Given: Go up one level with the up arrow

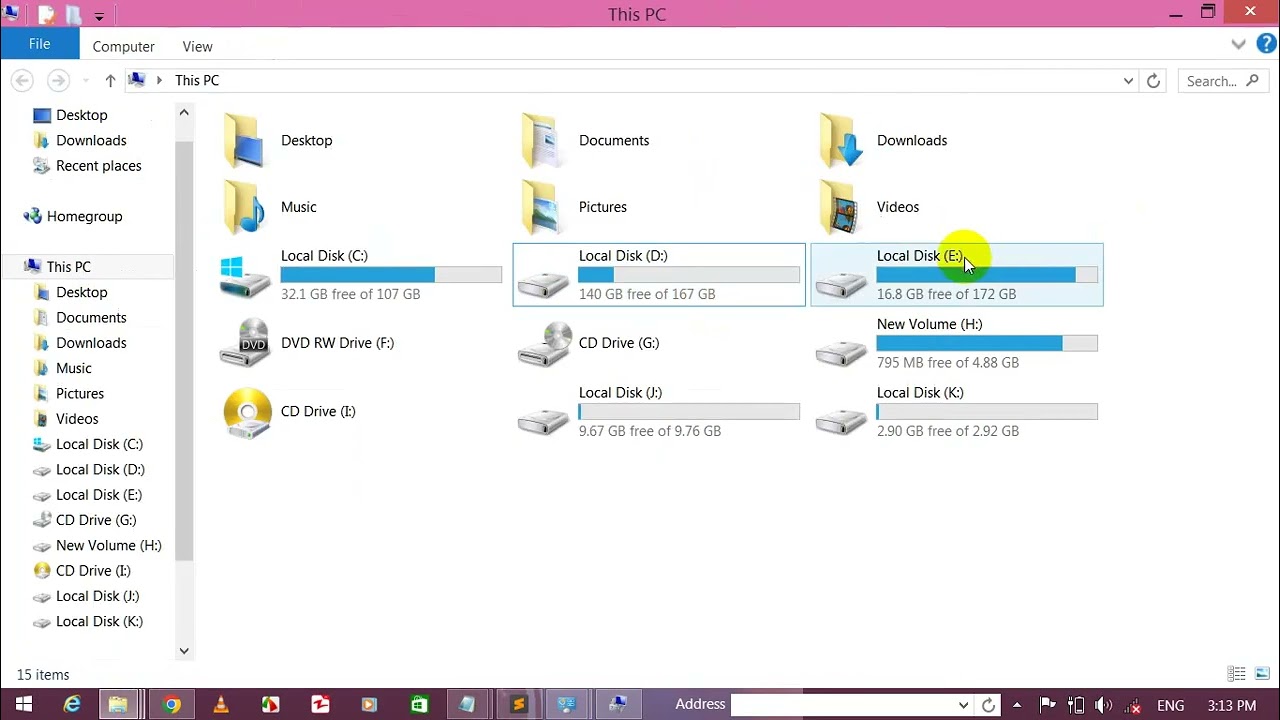Looking at the screenshot, I should (110, 81).
